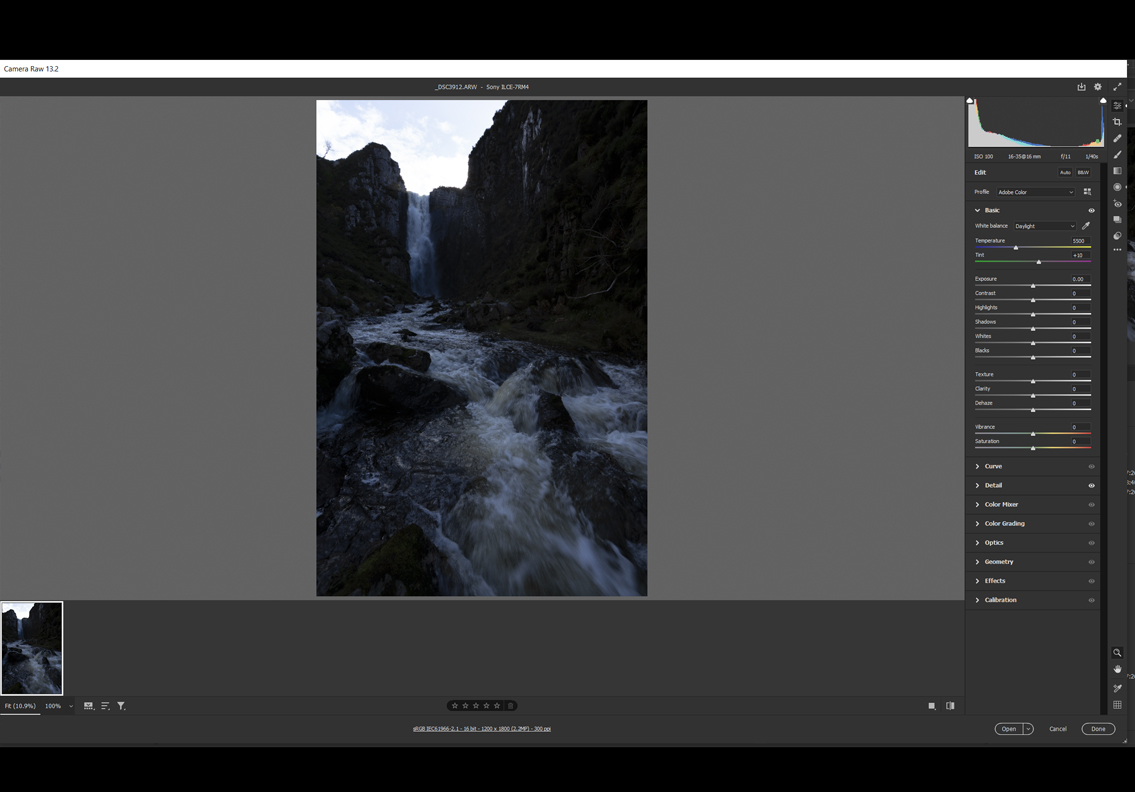The image size is (1135, 792).
Task: Click the White Balance eyedropper
Action: (x=1086, y=226)
